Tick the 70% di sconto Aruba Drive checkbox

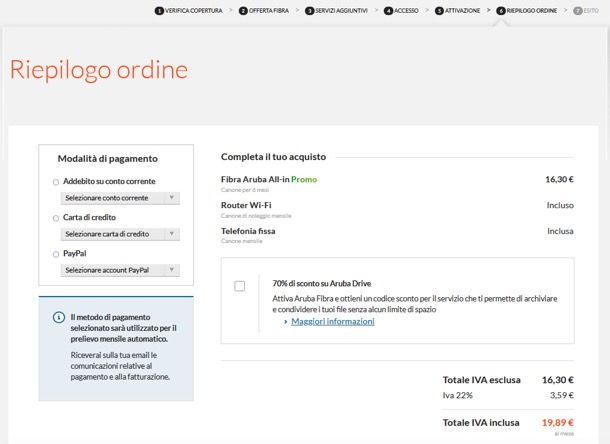coord(240,286)
